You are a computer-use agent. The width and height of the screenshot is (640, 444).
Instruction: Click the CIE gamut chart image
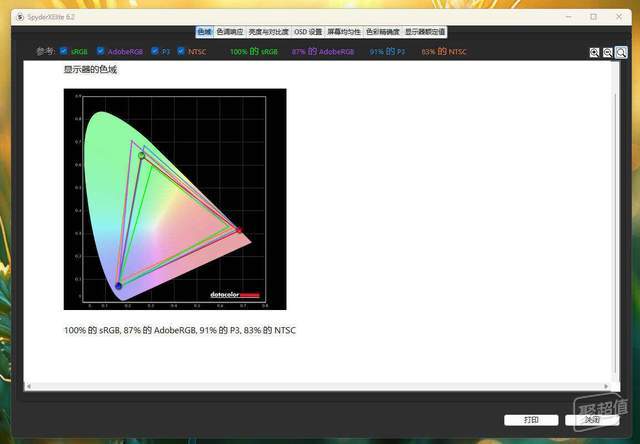point(175,199)
